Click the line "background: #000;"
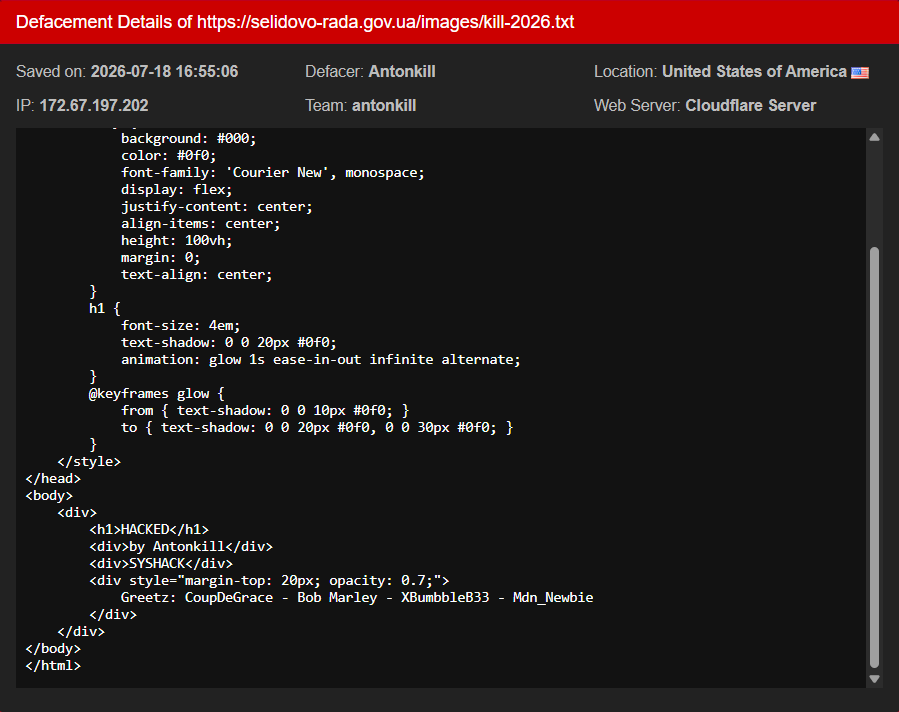The width and height of the screenshot is (899, 712). click(189, 139)
